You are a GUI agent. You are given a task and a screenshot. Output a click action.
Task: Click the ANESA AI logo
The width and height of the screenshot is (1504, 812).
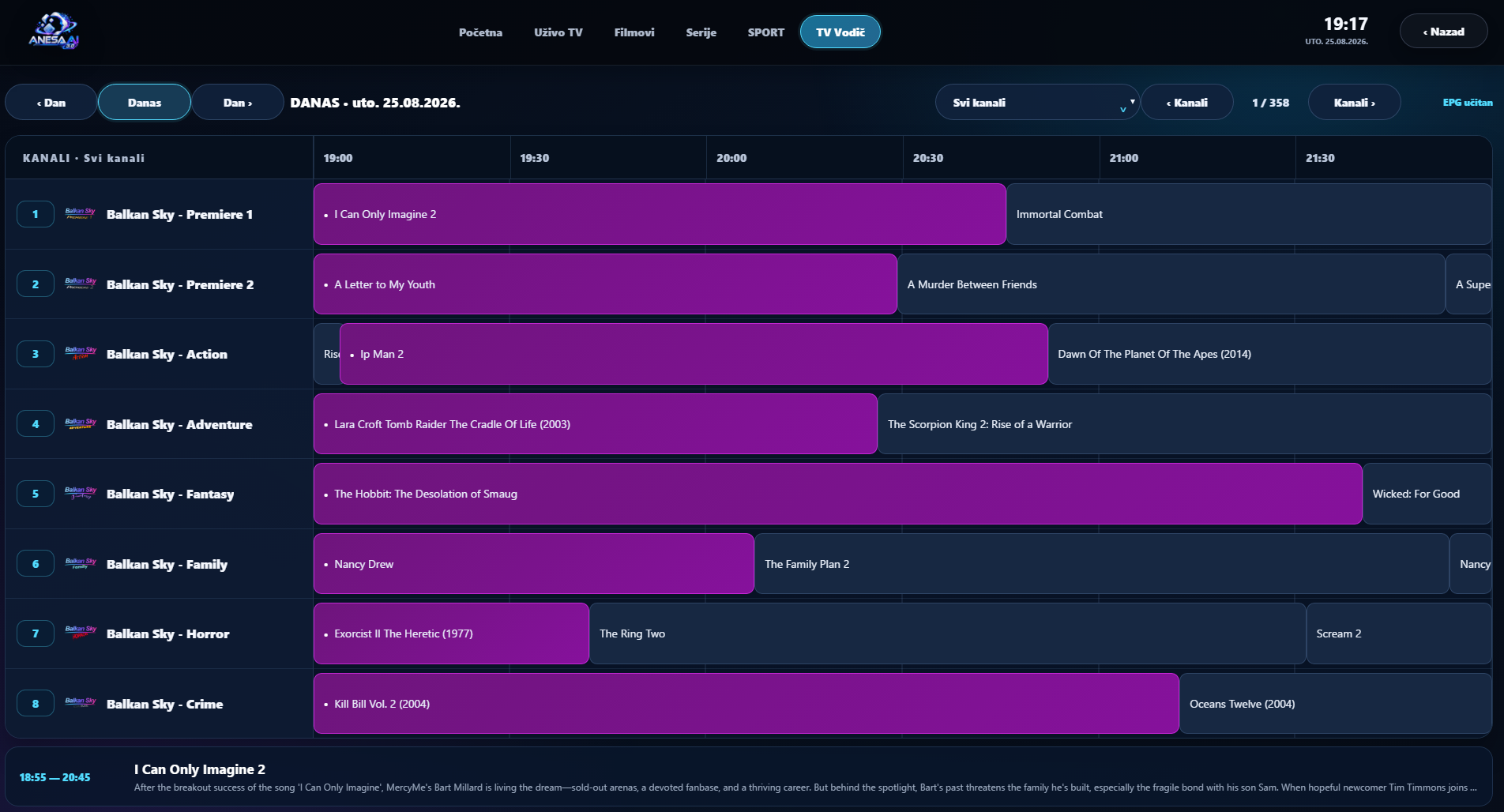[54, 32]
